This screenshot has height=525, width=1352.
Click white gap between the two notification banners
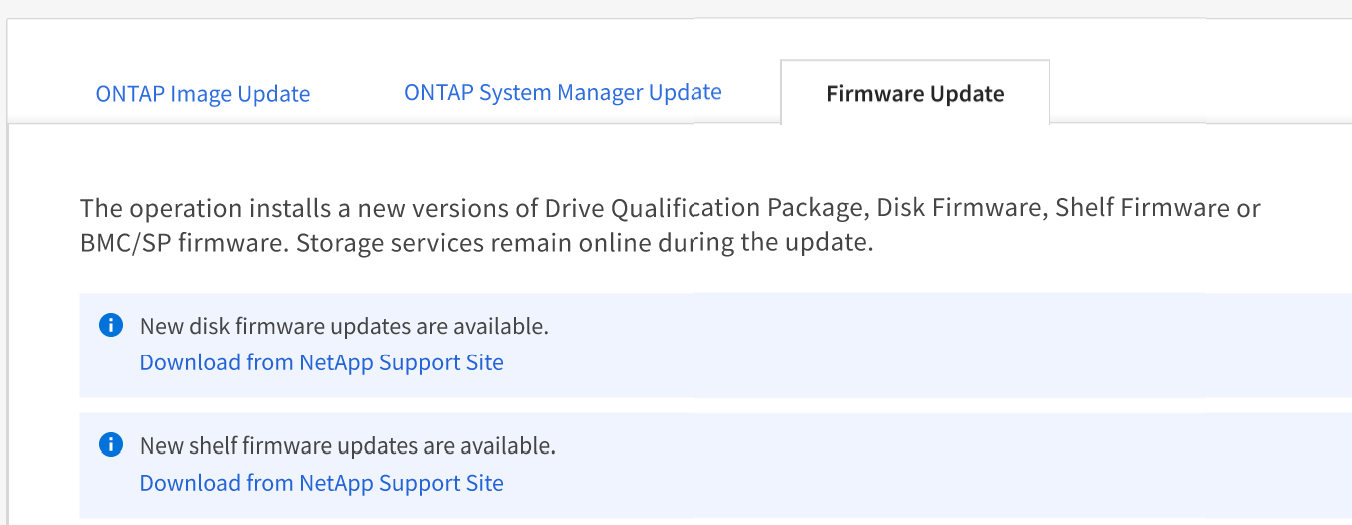(x=700, y=405)
